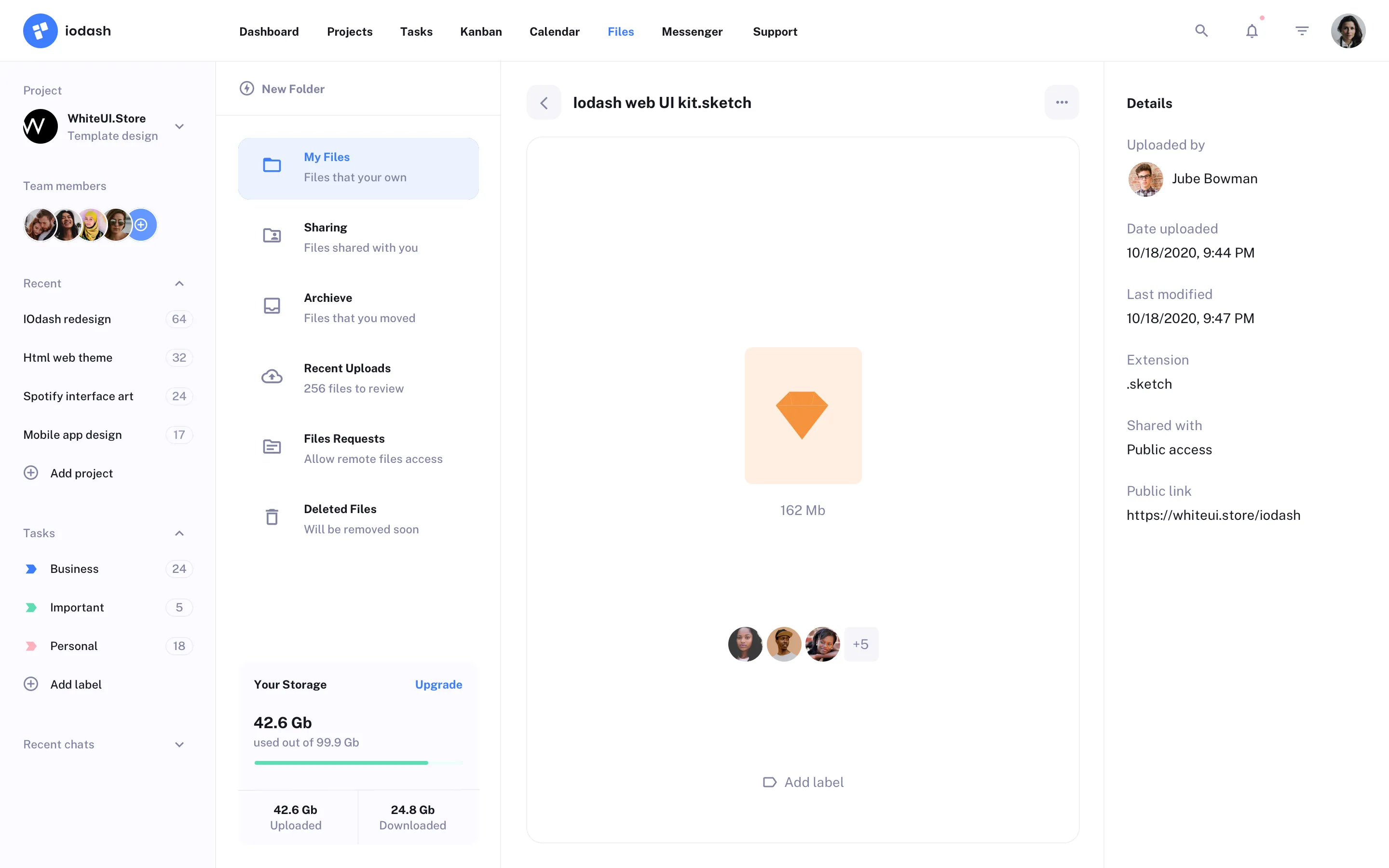Viewport: 1389px width, 868px height.
Task: Open the more options ellipsis near file title
Action: [1061, 102]
